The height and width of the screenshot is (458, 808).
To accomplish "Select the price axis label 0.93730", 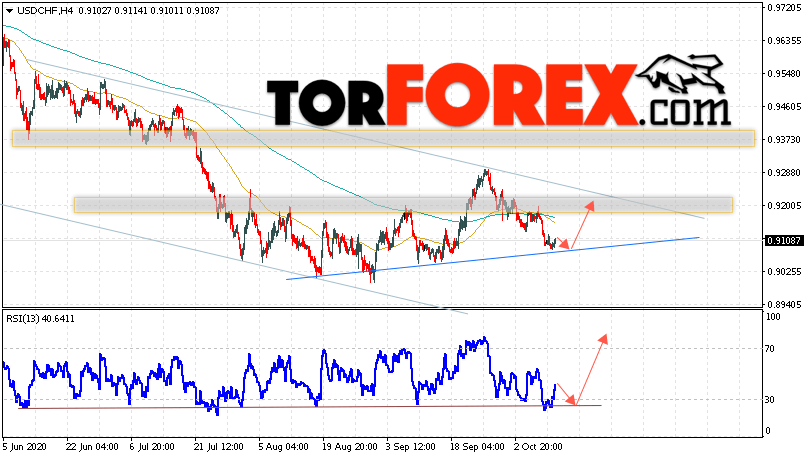I will coord(784,140).
